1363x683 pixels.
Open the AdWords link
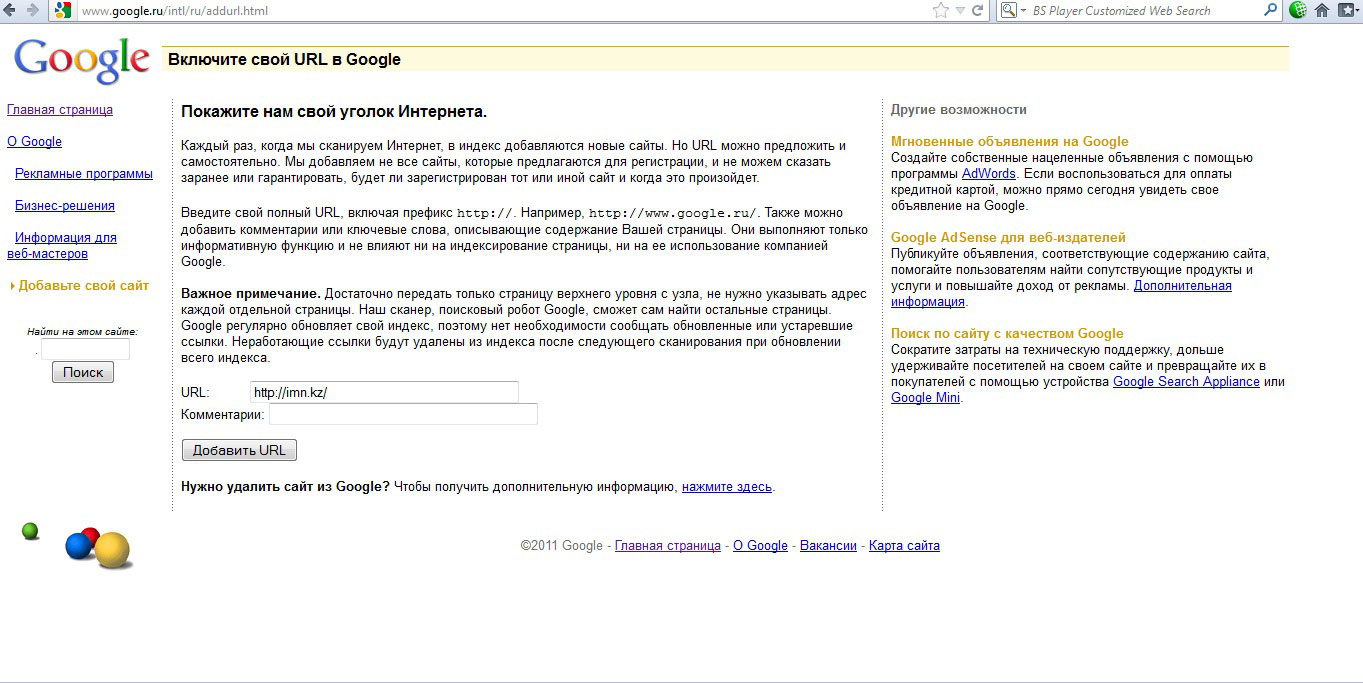click(989, 174)
